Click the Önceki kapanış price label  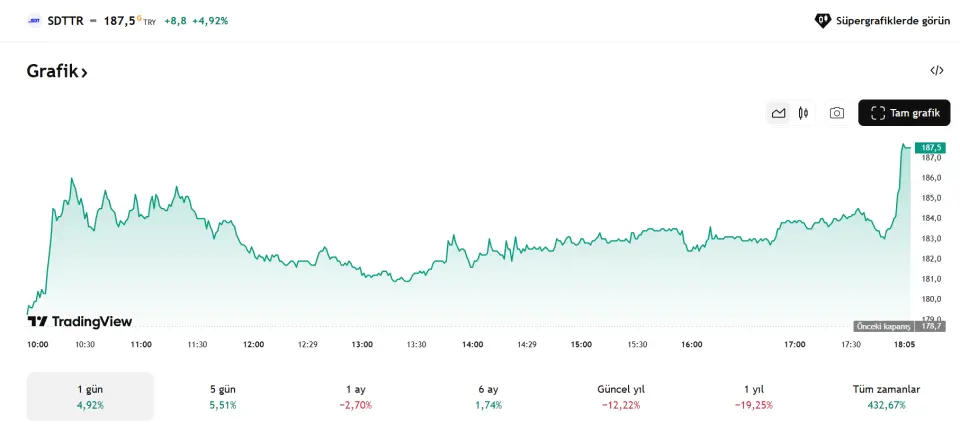click(899, 327)
